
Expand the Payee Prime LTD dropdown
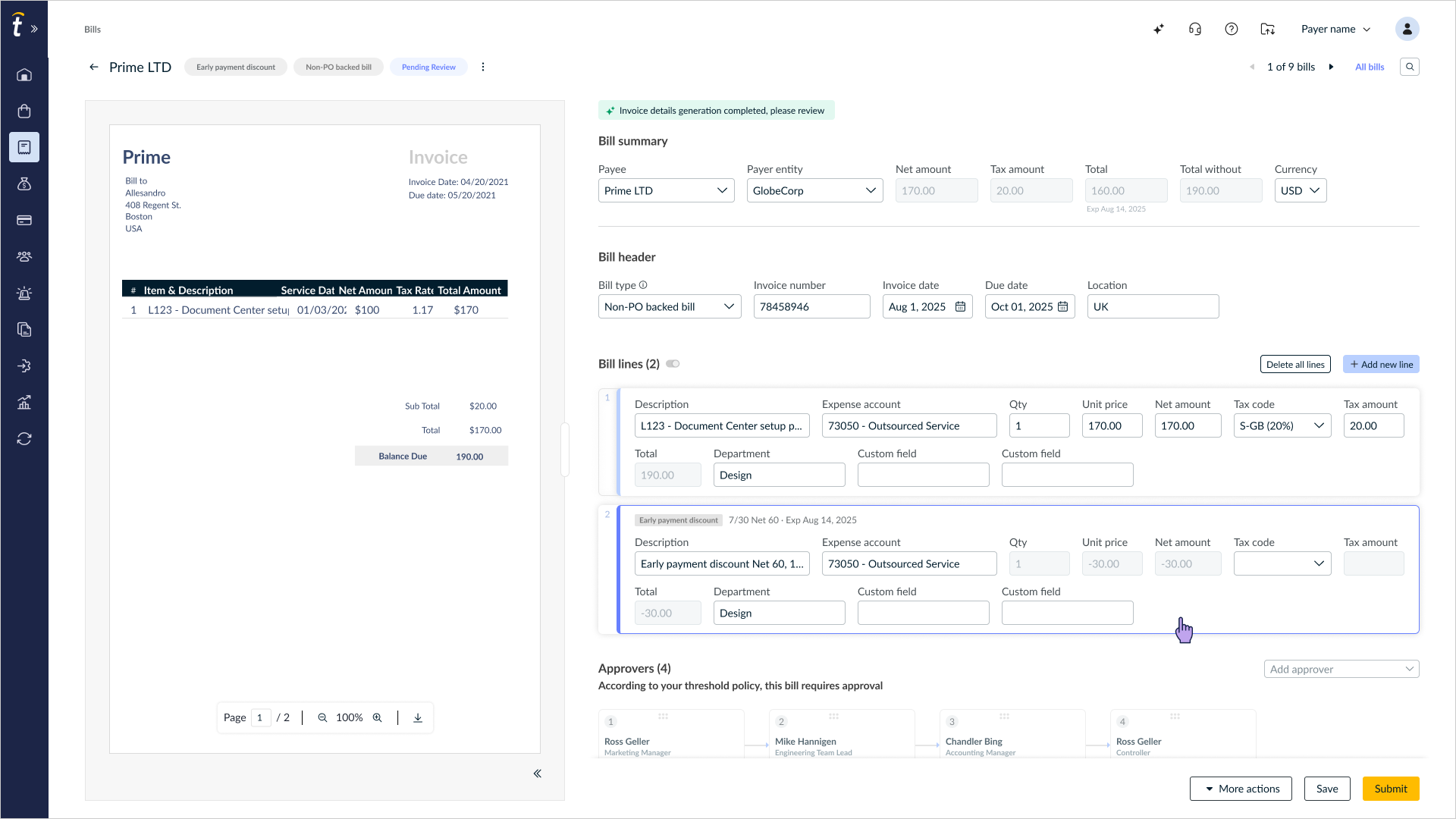666,190
